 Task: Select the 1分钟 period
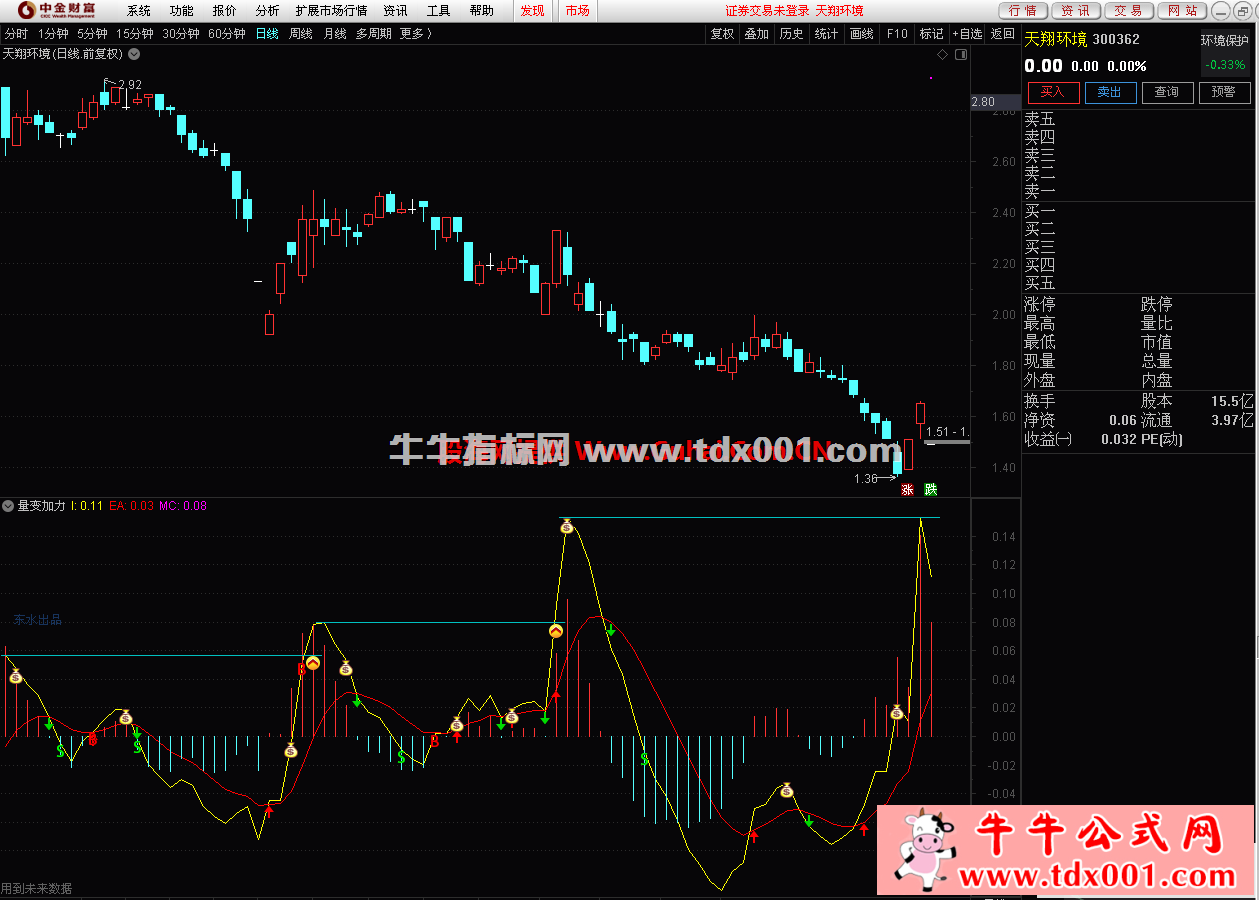[53, 33]
